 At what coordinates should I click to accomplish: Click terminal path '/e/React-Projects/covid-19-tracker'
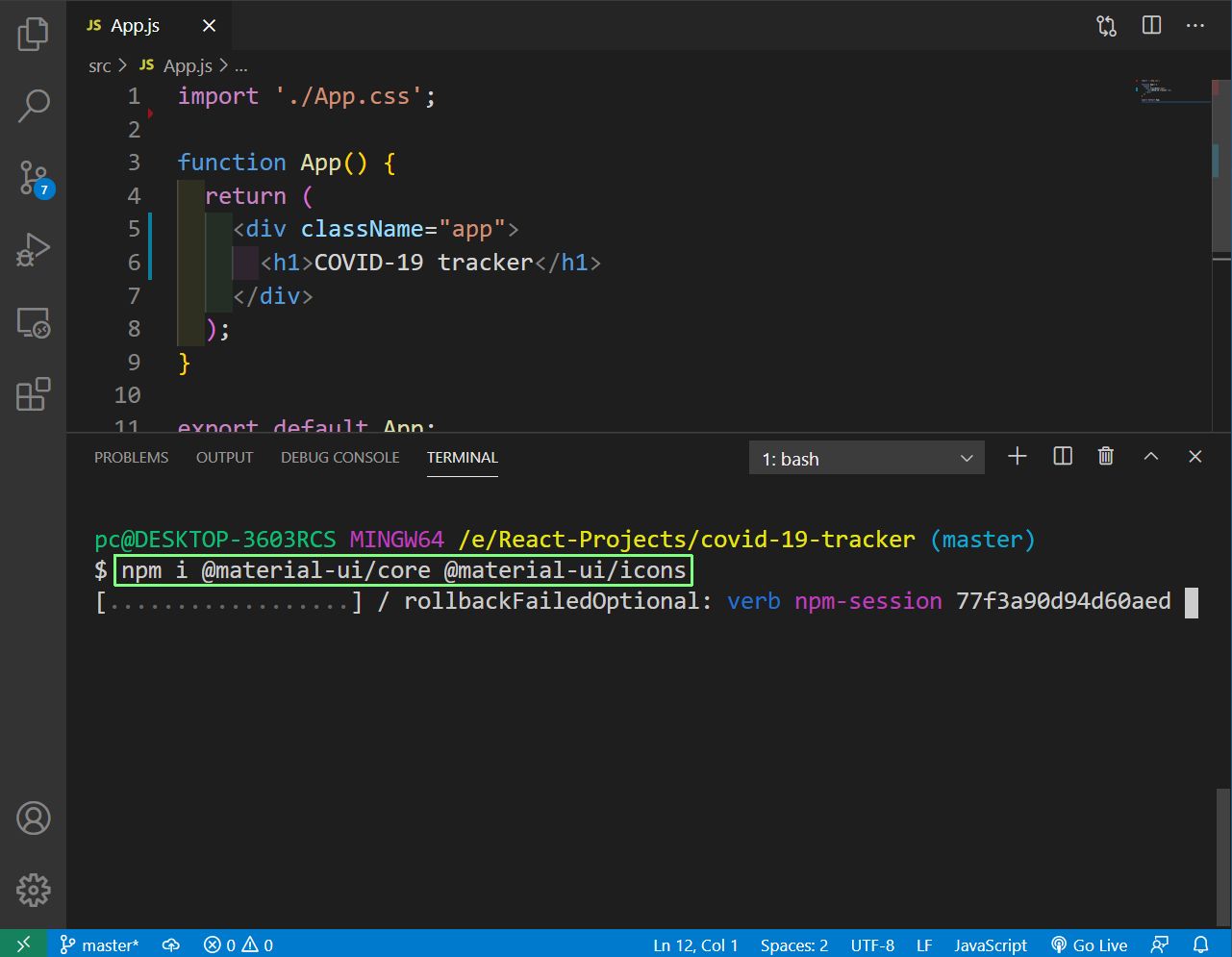click(x=687, y=540)
